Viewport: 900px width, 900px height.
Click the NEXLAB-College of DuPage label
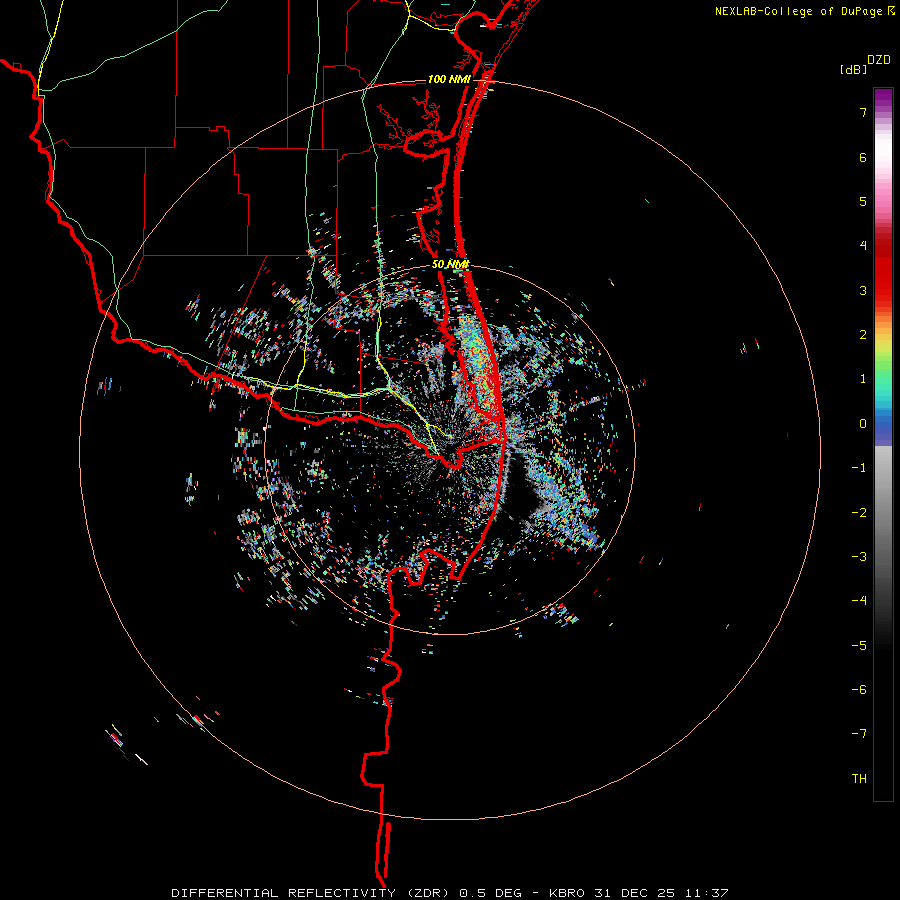[798, 11]
